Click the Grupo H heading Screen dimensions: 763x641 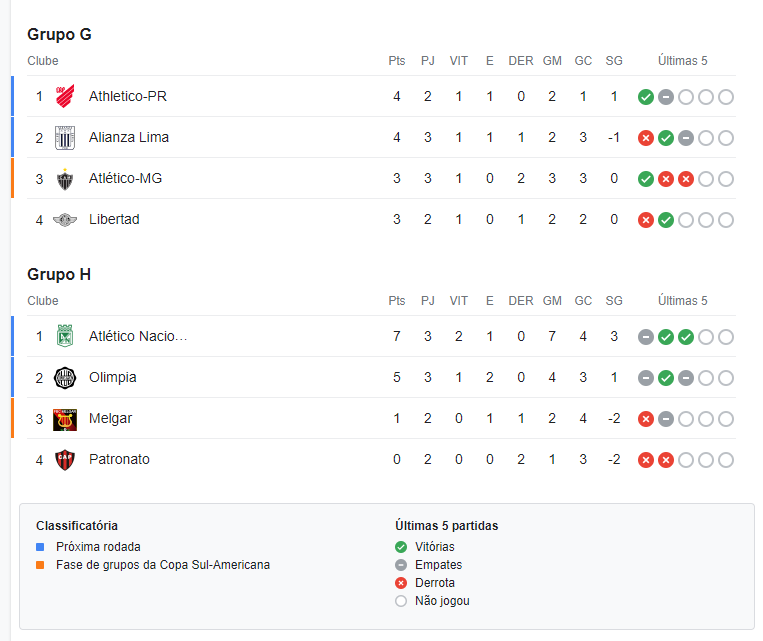click(59, 275)
